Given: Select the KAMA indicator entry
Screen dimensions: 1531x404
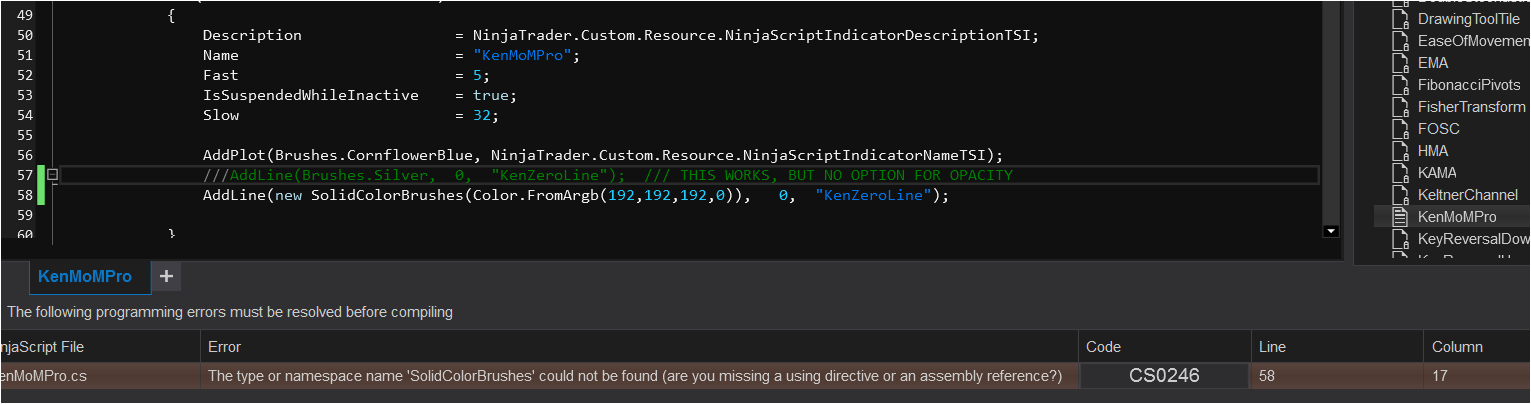Looking at the screenshot, I should click(x=1437, y=173).
